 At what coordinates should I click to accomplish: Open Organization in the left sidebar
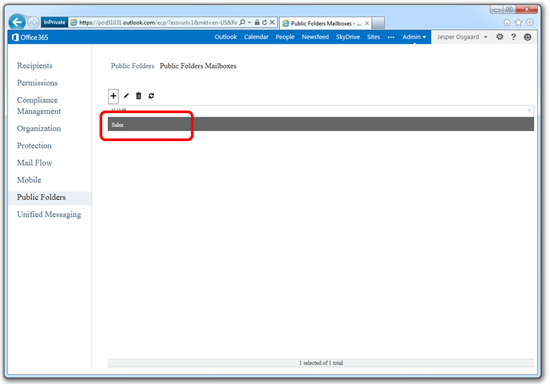tap(39, 128)
